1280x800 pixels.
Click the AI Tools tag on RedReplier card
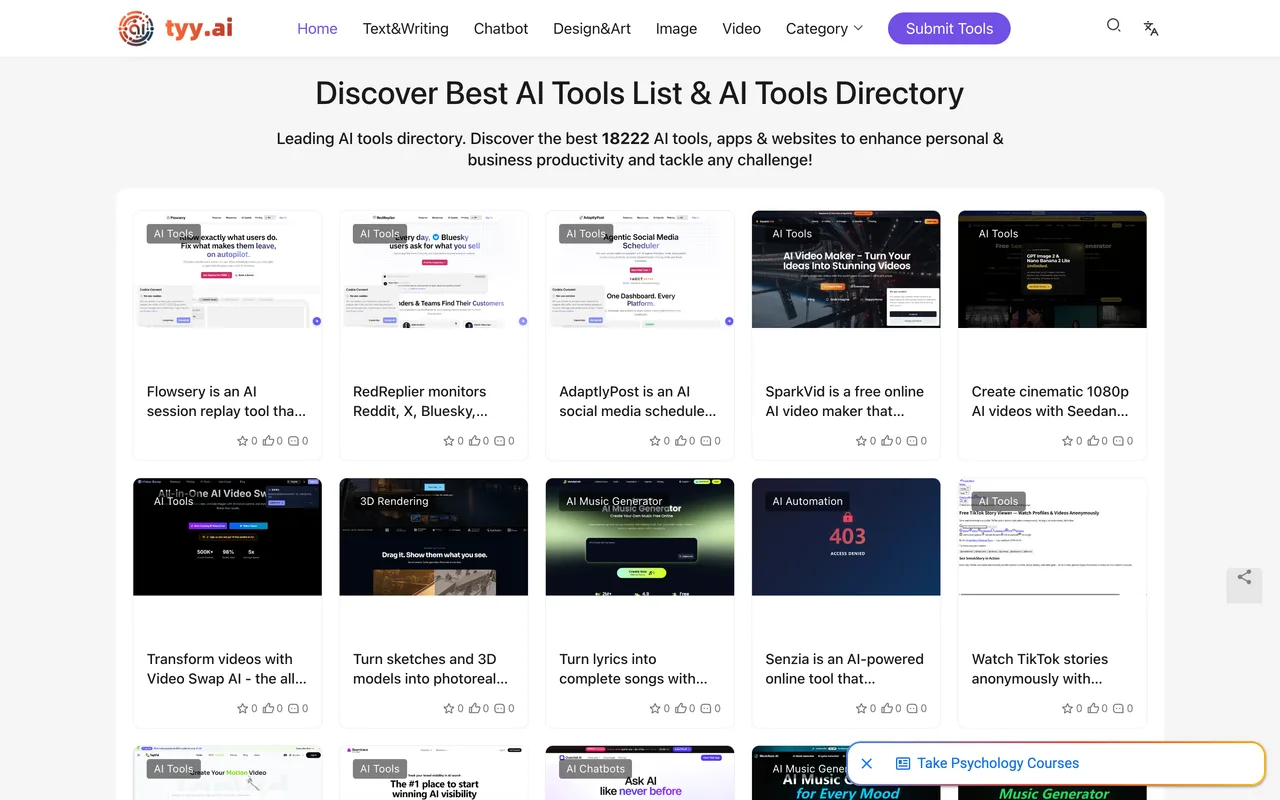(x=379, y=234)
